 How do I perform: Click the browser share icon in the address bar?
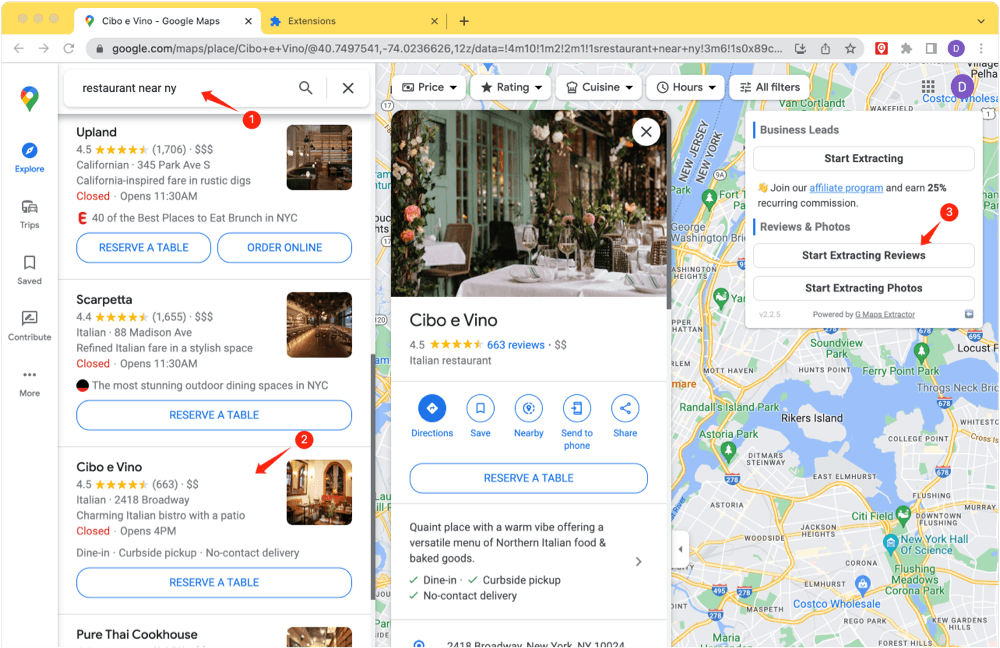[825, 48]
